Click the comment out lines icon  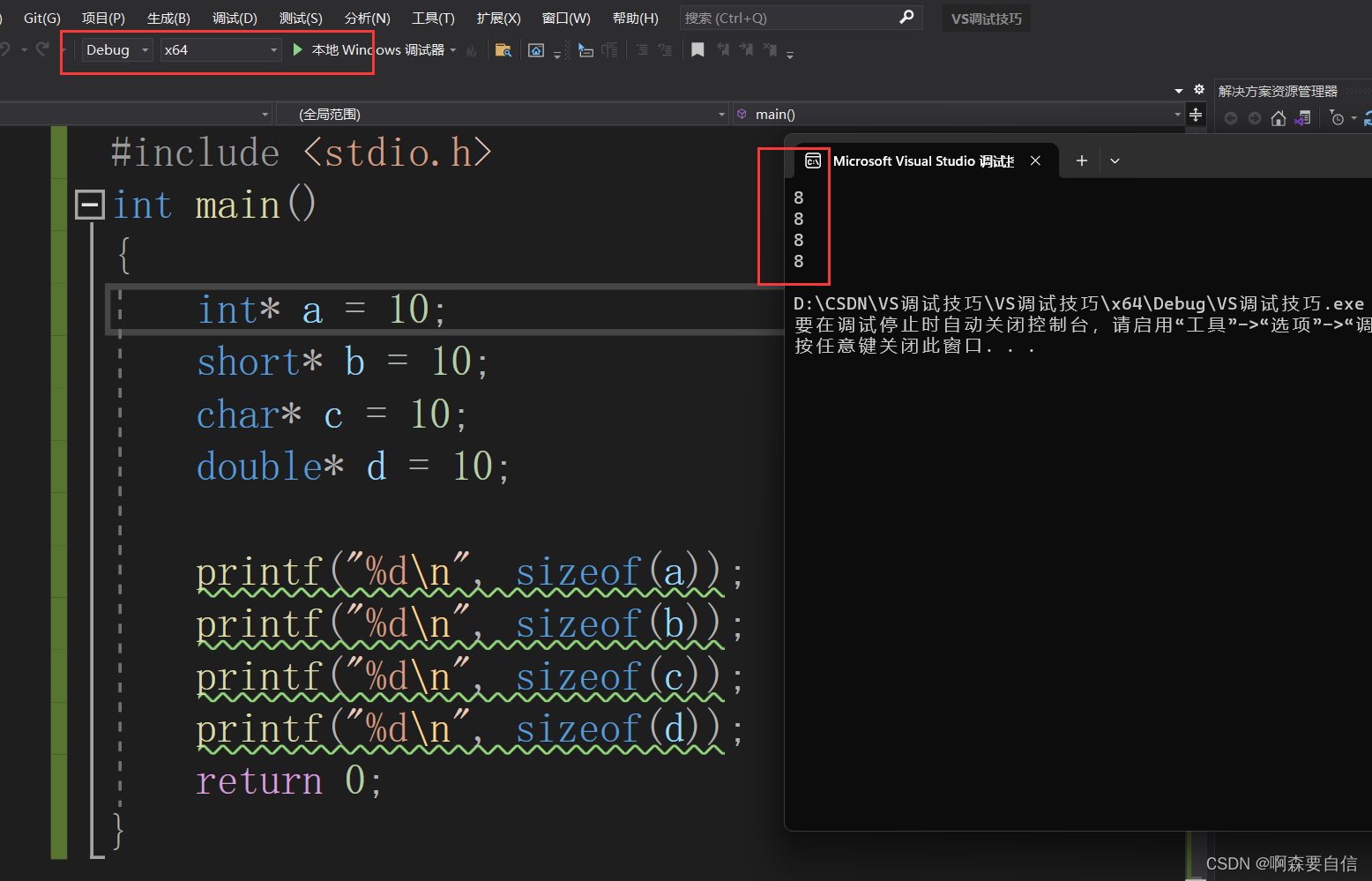[x=609, y=50]
